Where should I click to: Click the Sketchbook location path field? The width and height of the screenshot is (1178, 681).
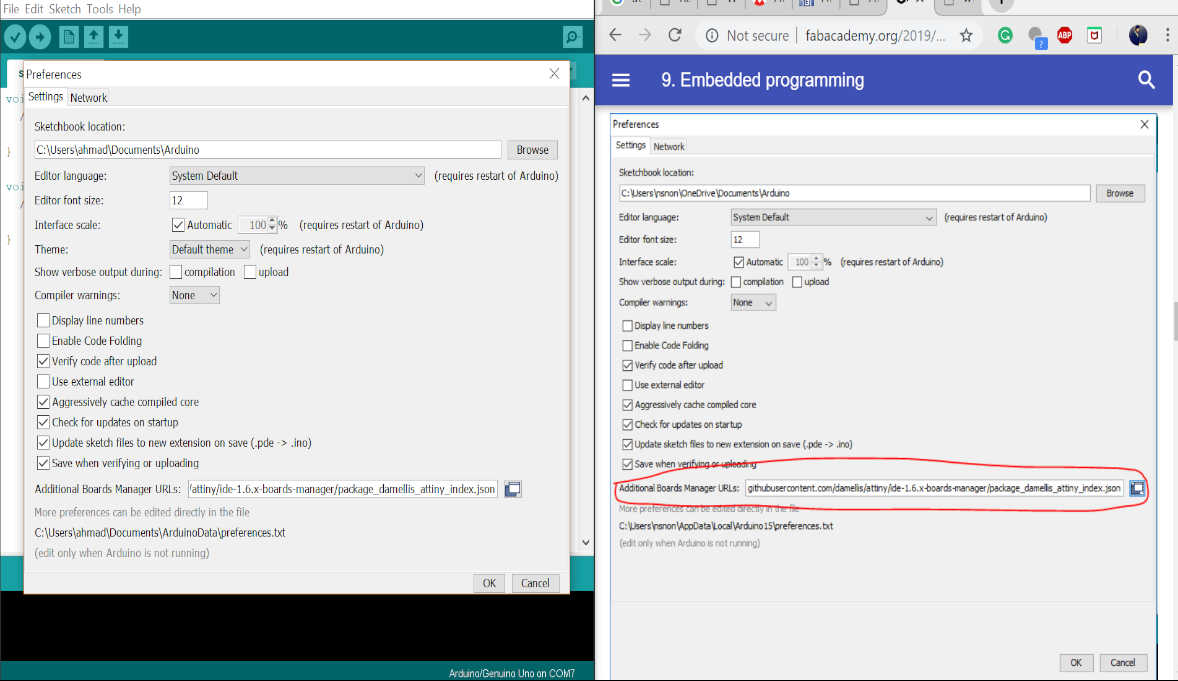click(x=267, y=150)
